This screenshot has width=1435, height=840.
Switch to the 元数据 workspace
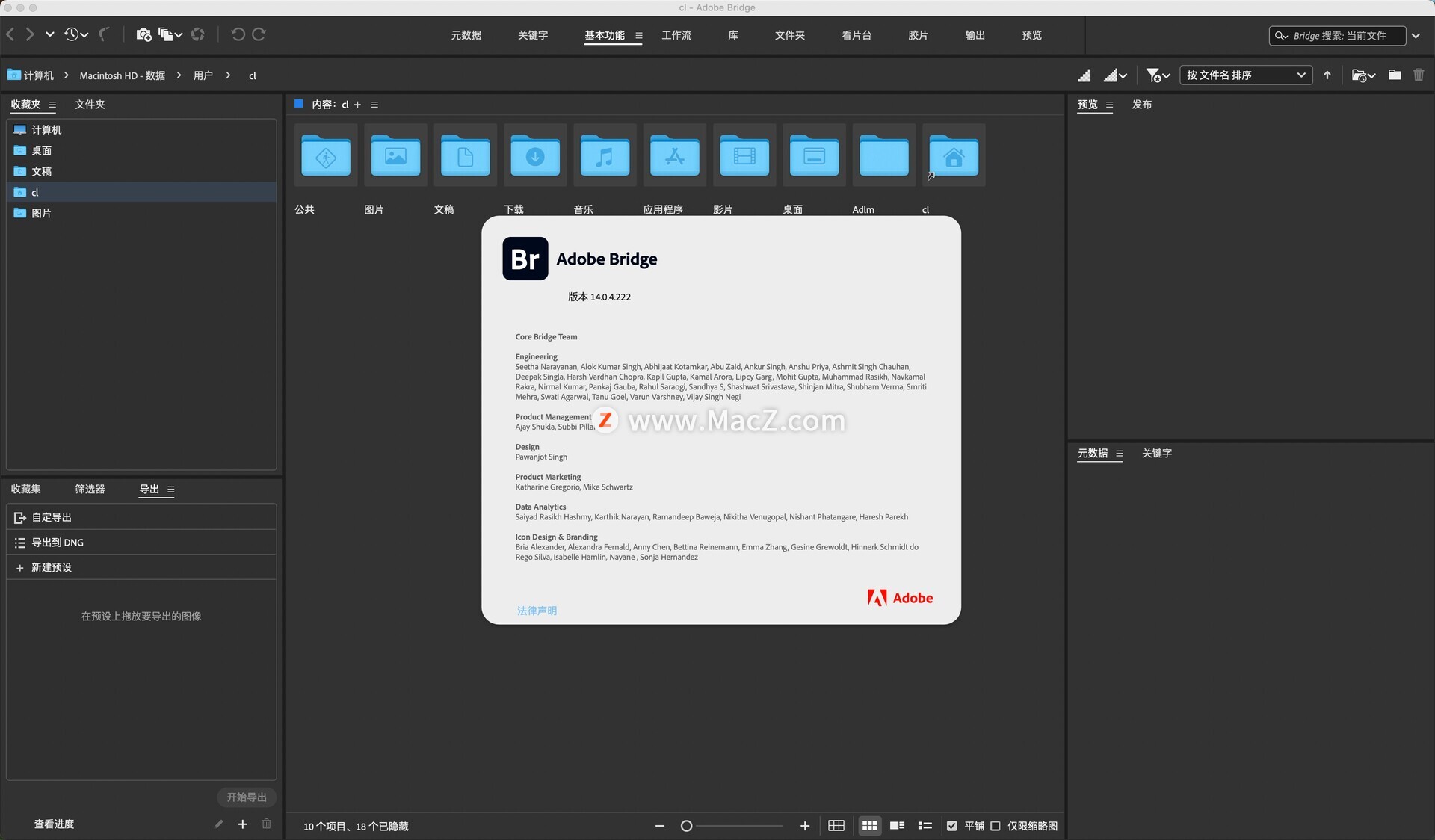pyautogui.click(x=466, y=35)
